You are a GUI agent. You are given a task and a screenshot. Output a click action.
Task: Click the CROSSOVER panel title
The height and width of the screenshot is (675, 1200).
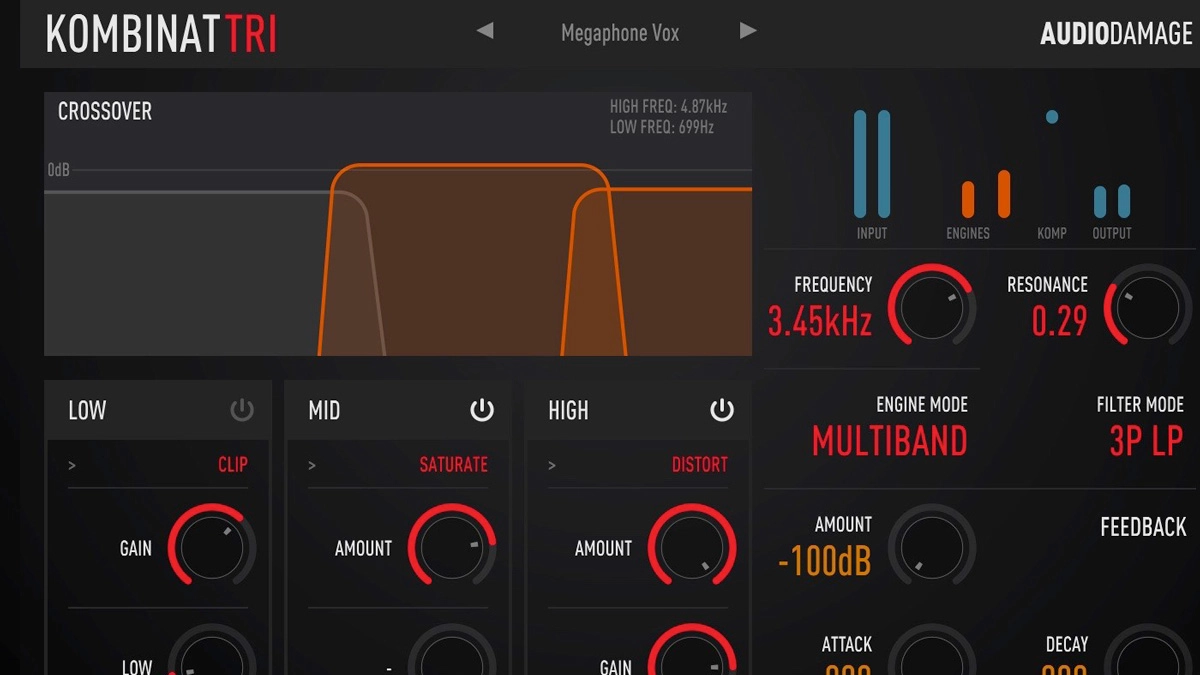(x=105, y=112)
